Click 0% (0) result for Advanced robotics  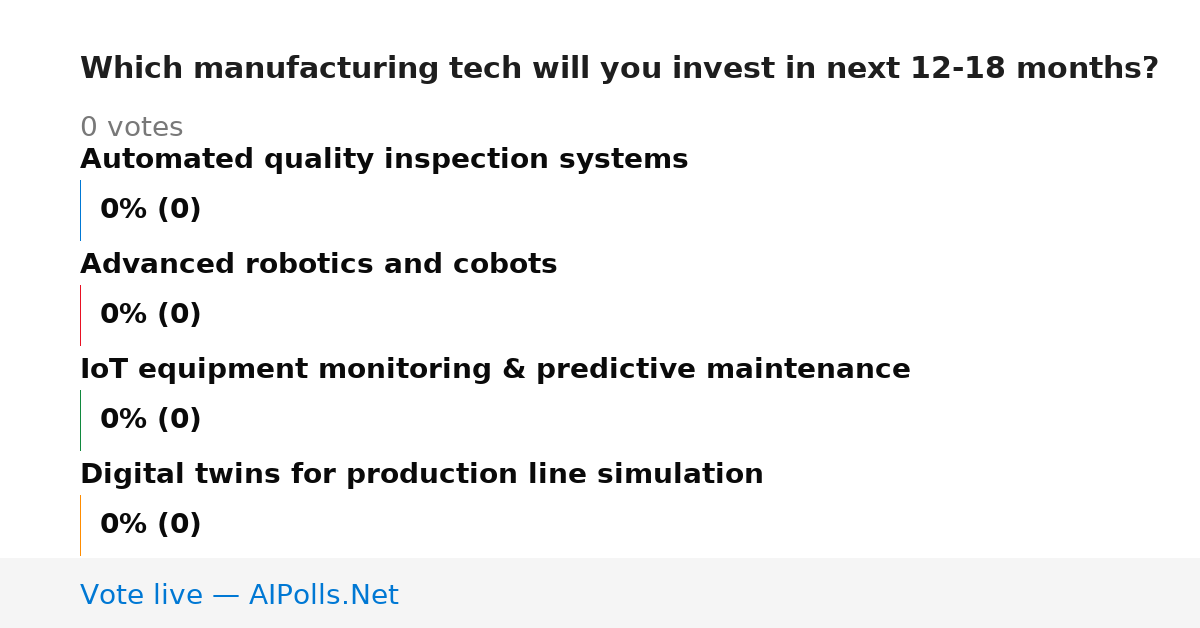(150, 315)
